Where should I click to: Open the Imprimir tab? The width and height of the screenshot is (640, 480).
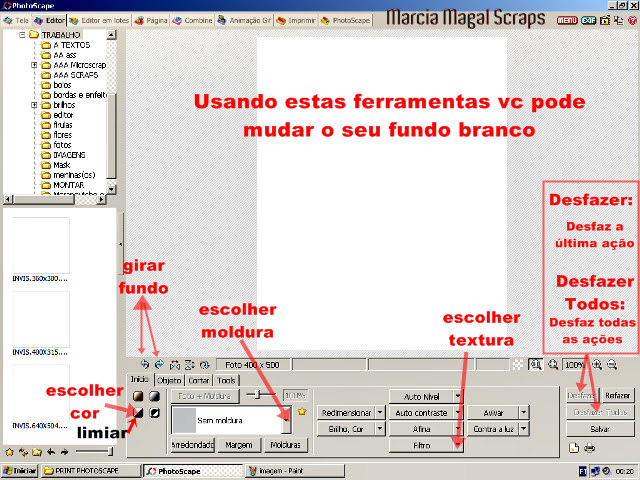(x=296, y=20)
